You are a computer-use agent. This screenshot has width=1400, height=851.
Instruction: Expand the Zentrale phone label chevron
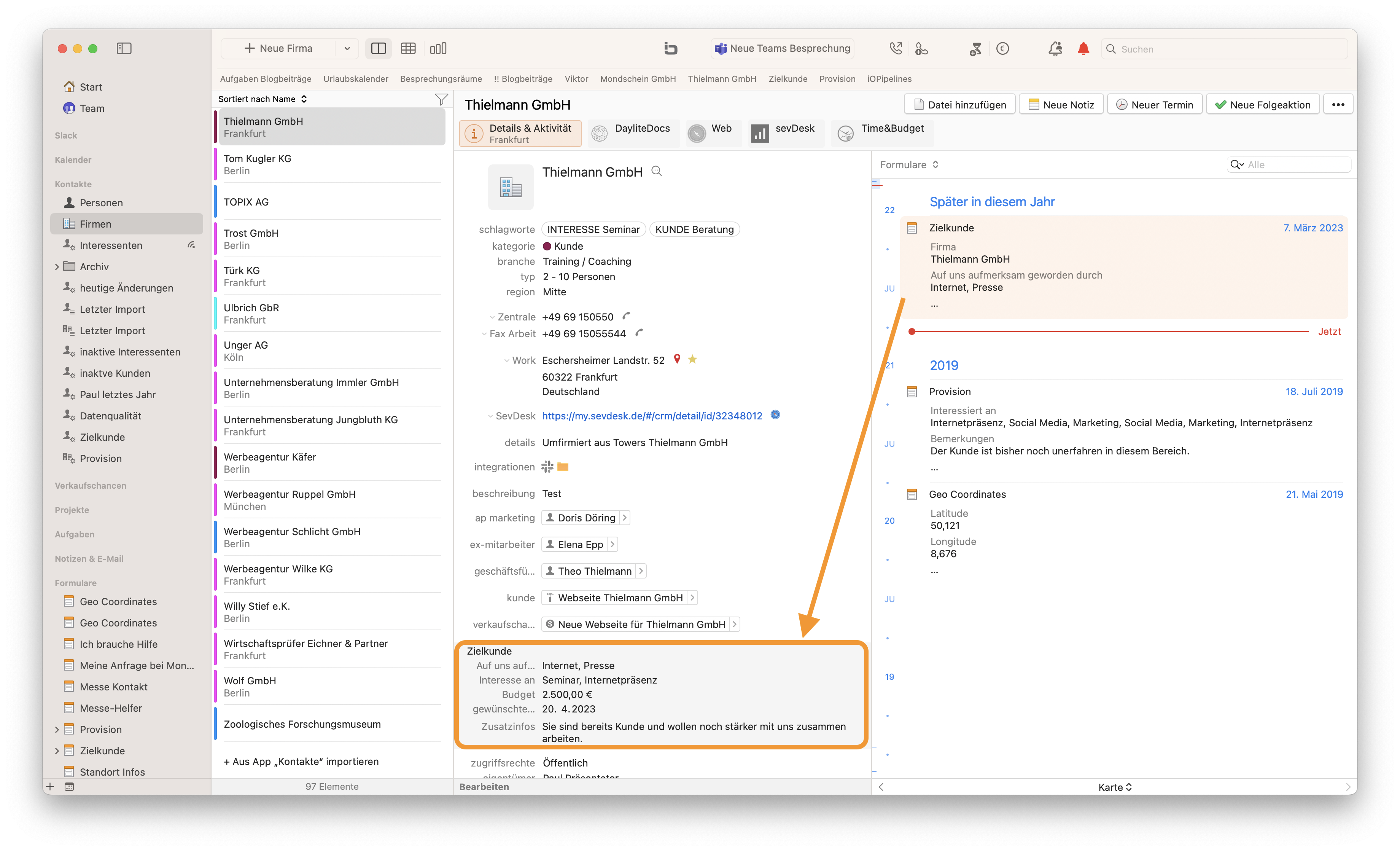click(x=492, y=317)
